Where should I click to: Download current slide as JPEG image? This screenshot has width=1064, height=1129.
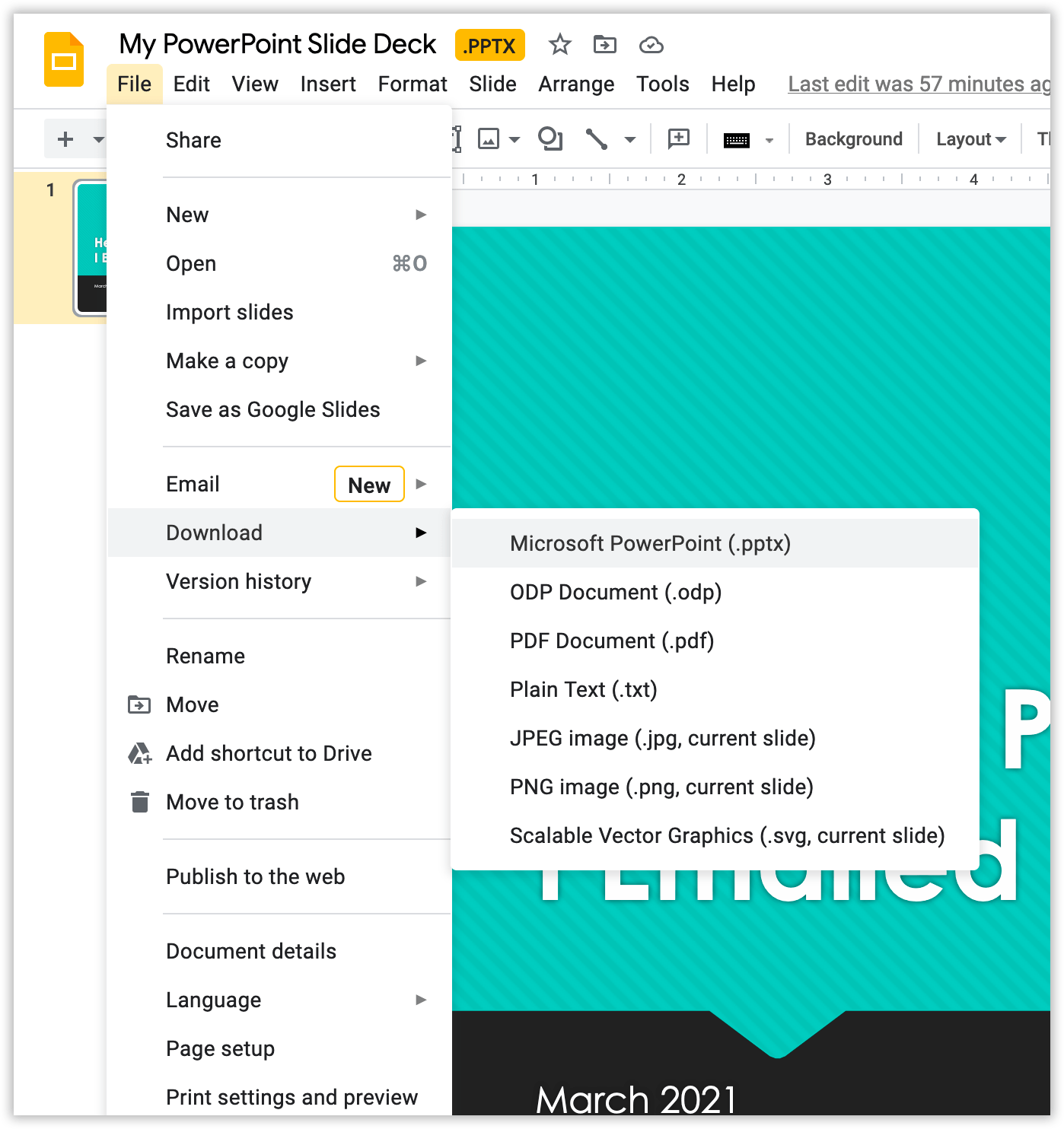(715, 738)
